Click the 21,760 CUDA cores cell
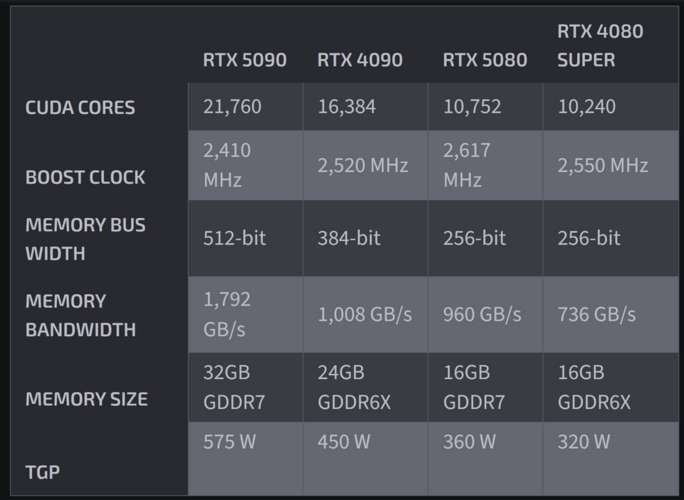684x500 pixels. point(246,106)
